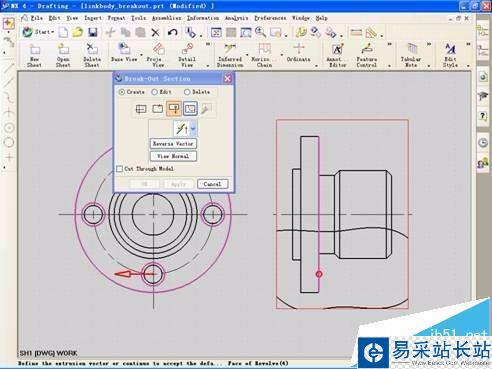
Task: Click the vector method icon in dialog
Action: point(182,129)
